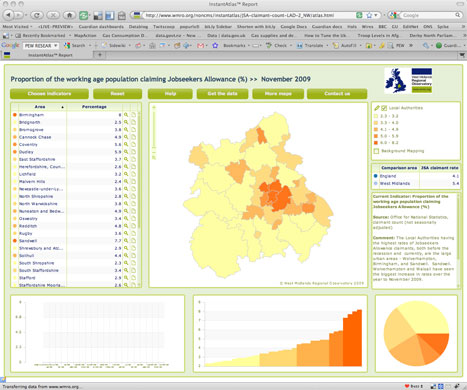
Task: Open the PEW RESEAR search box dropdown
Action: click(x=56, y=46)
